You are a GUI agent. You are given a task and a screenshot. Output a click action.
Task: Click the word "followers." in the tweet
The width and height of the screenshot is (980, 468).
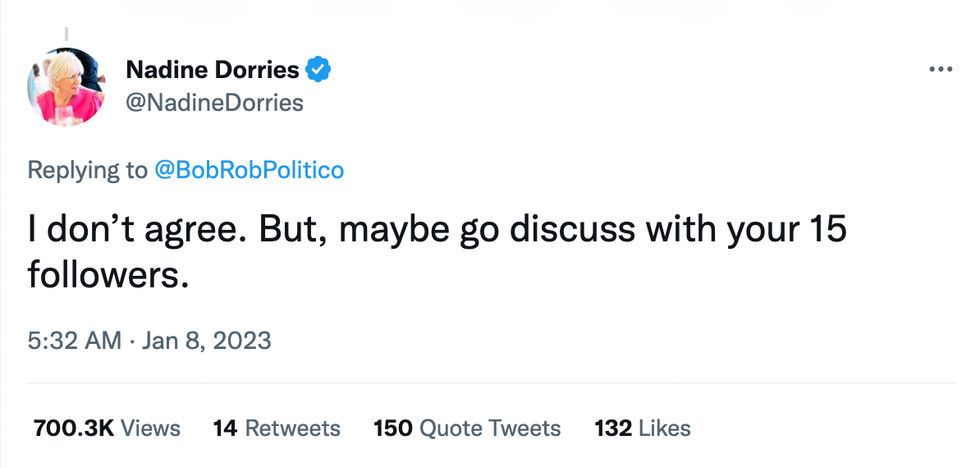[x=108, y=277]
